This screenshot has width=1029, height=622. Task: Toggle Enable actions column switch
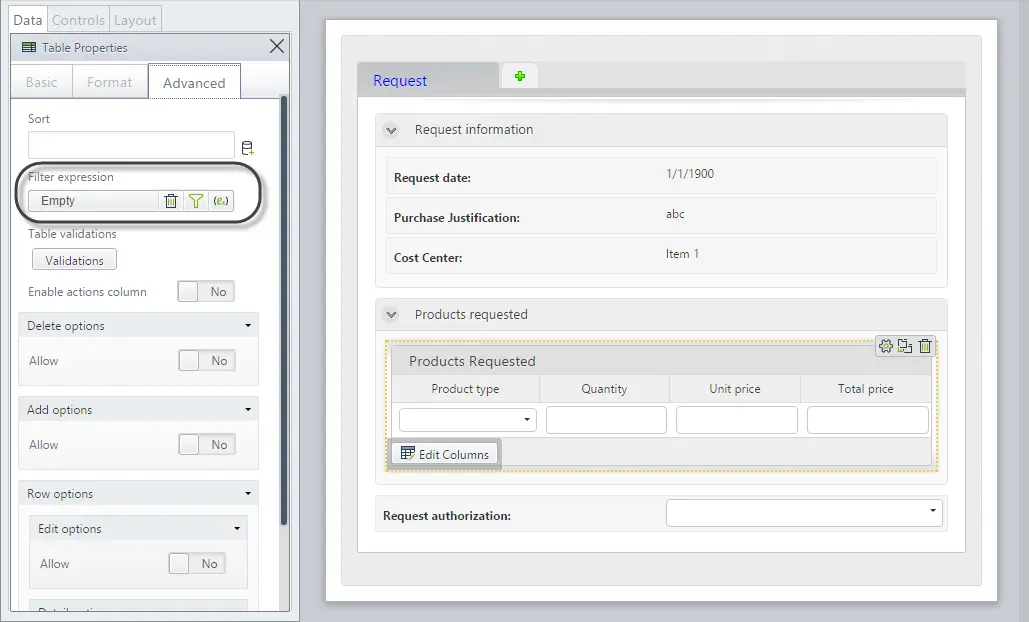coord(206,292)
